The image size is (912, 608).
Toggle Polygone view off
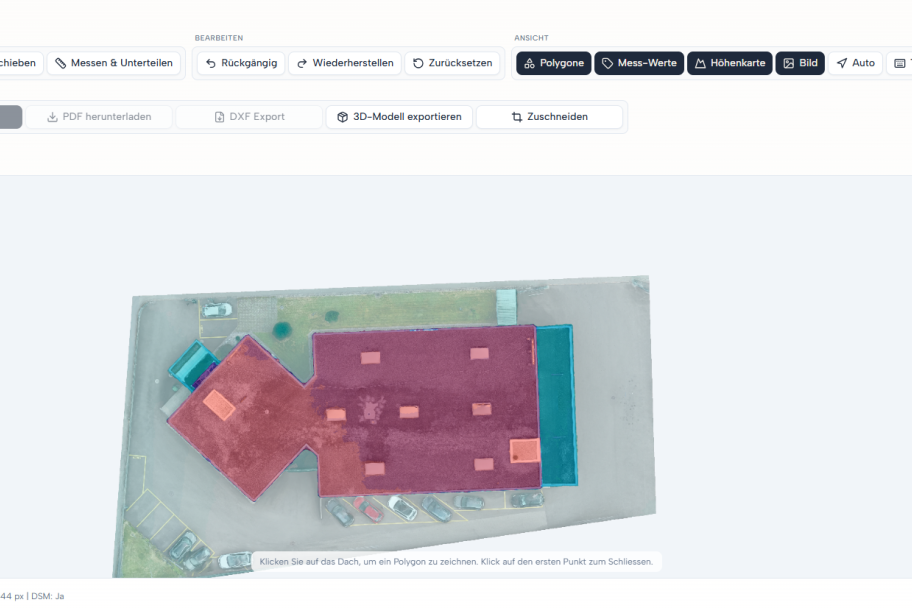coord(554,63)
